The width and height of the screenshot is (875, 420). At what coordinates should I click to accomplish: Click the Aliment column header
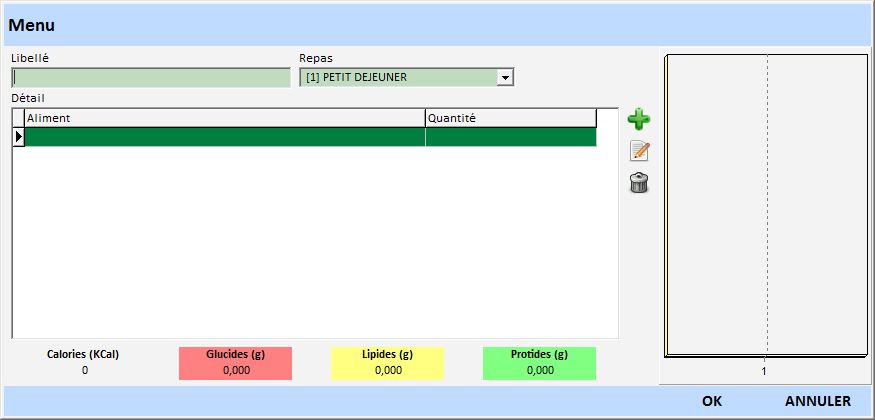tap(224, 118)
